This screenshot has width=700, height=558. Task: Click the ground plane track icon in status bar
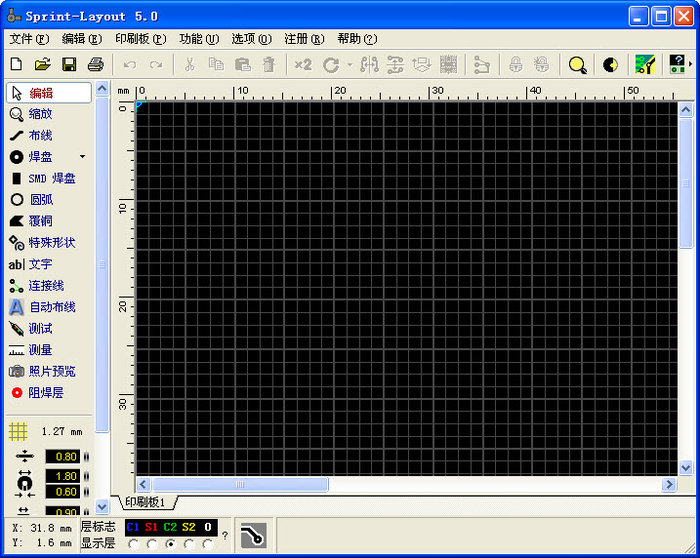tap(254, 535)
